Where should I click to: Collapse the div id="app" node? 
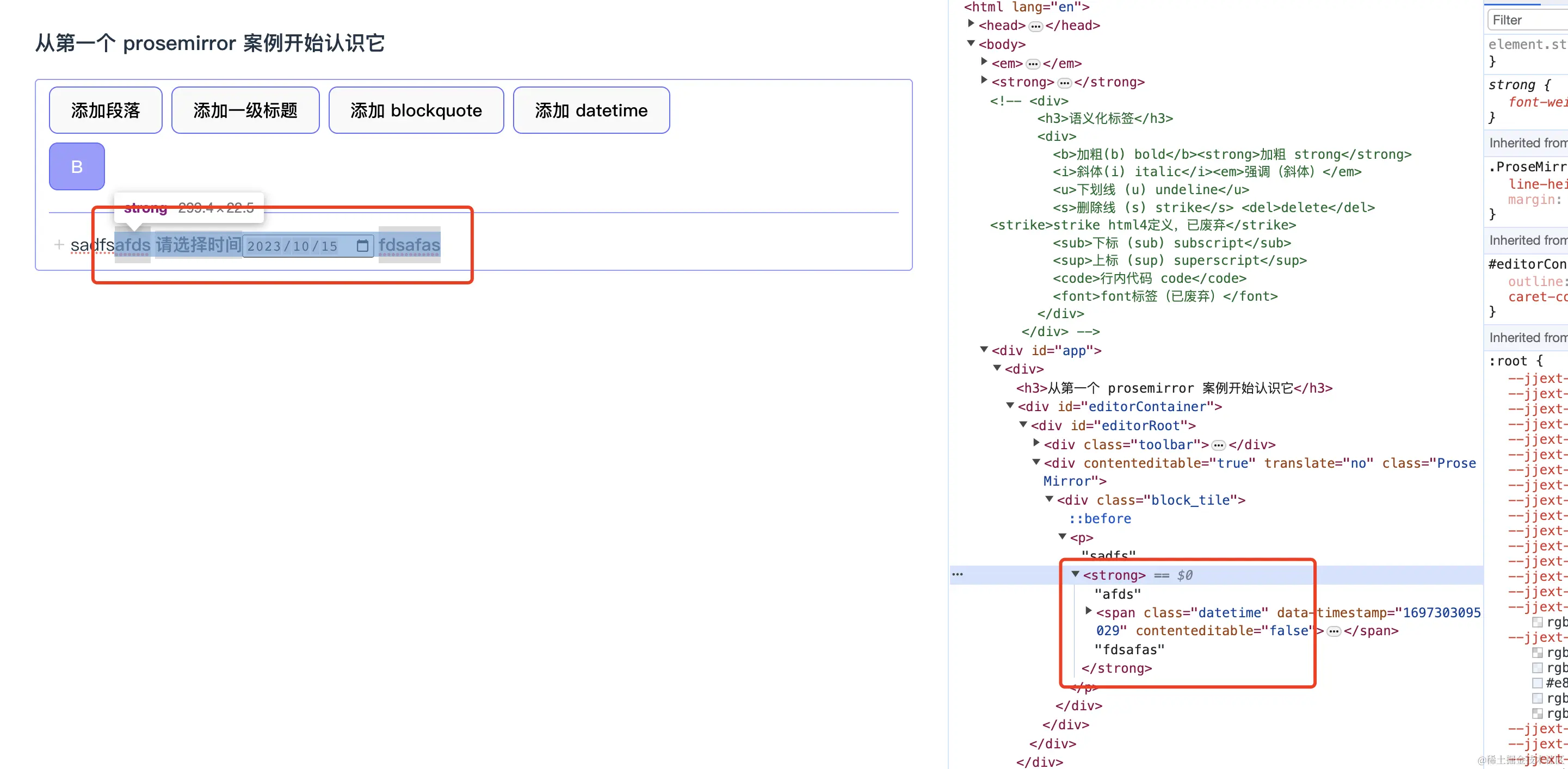pyautogui.click(x=984, y=349)
